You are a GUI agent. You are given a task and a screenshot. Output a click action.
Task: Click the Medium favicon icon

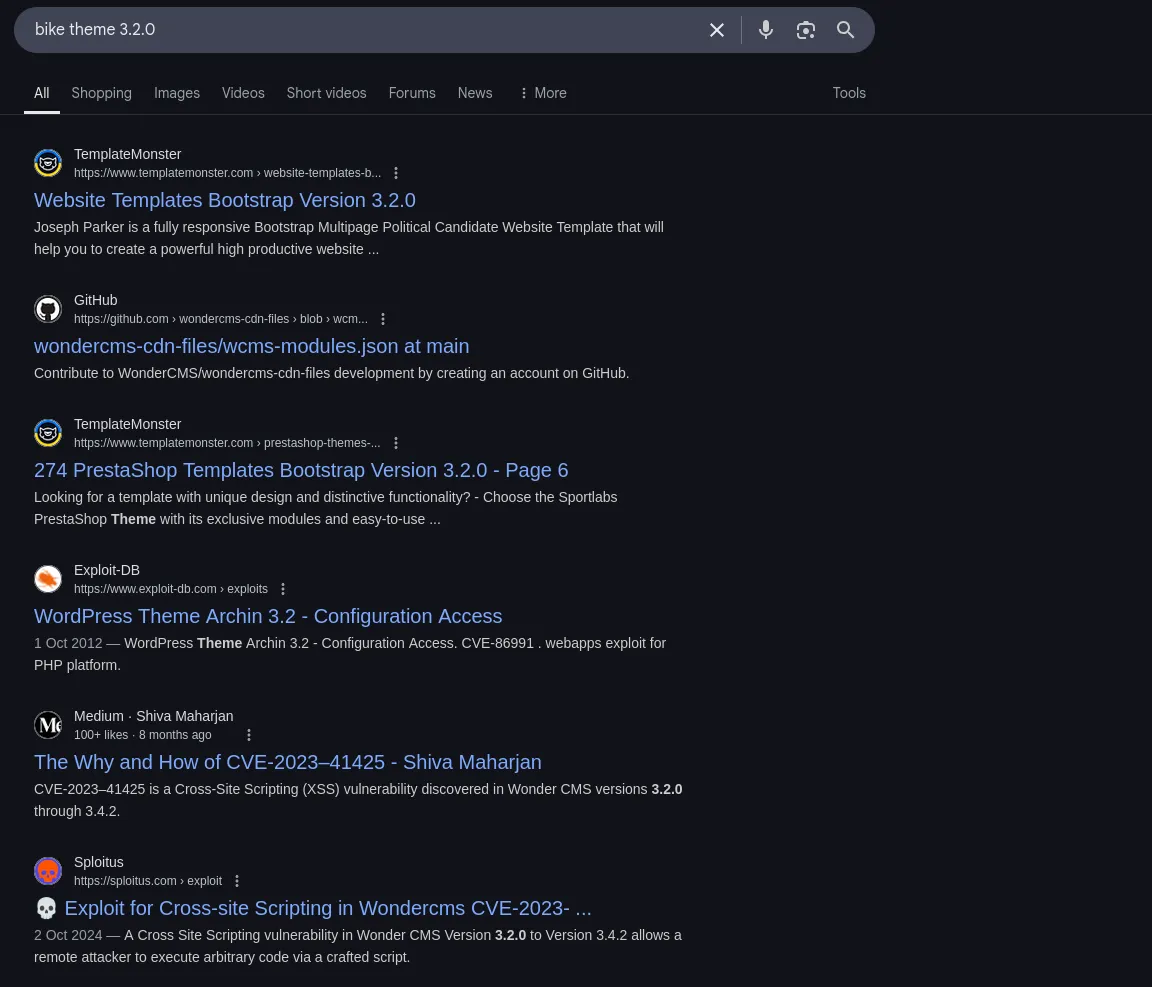tap(48, 725)
